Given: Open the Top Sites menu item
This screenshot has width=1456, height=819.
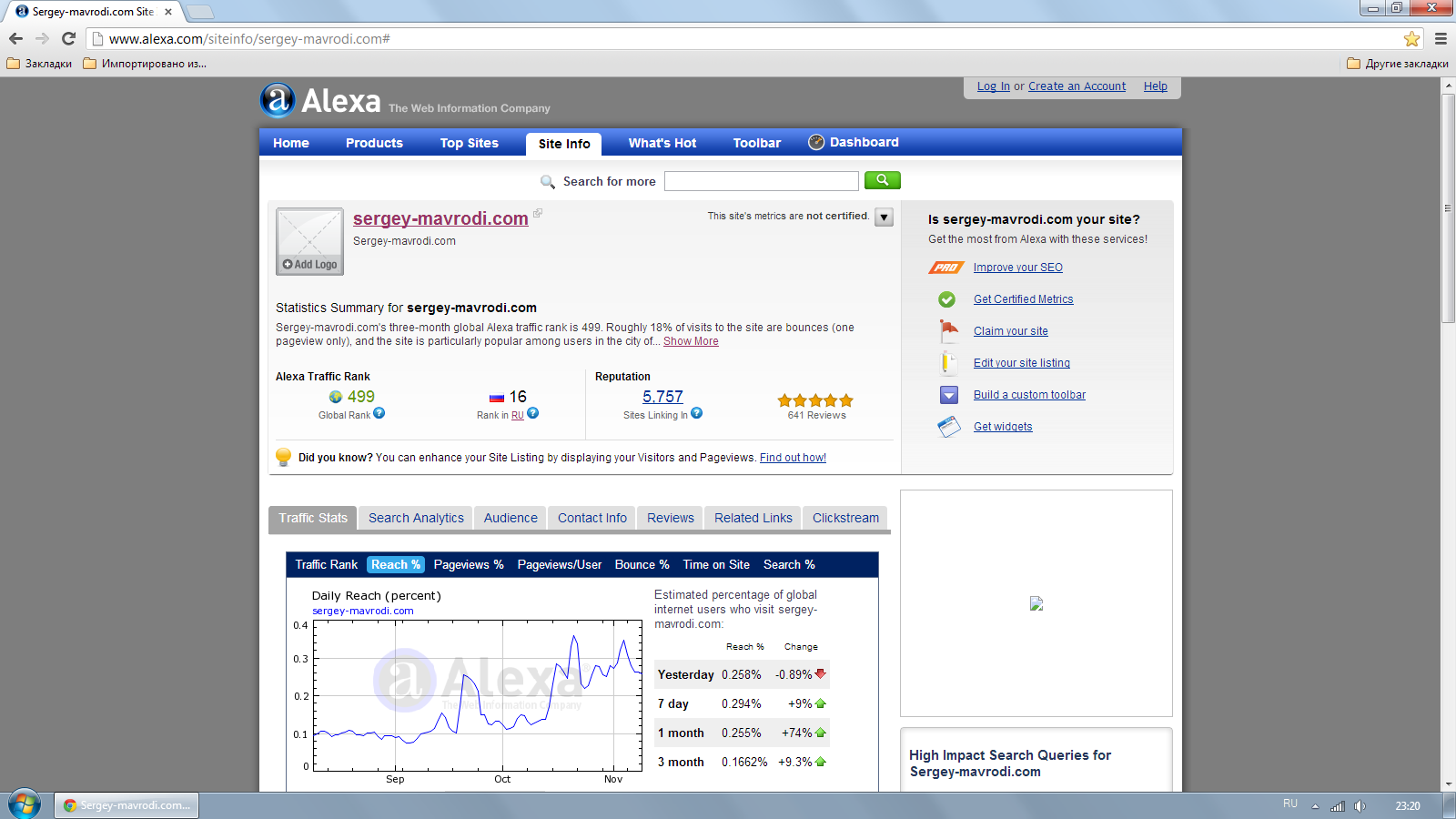Looking at the screenshot, I should pyautogui.click(x=470, y=143).
